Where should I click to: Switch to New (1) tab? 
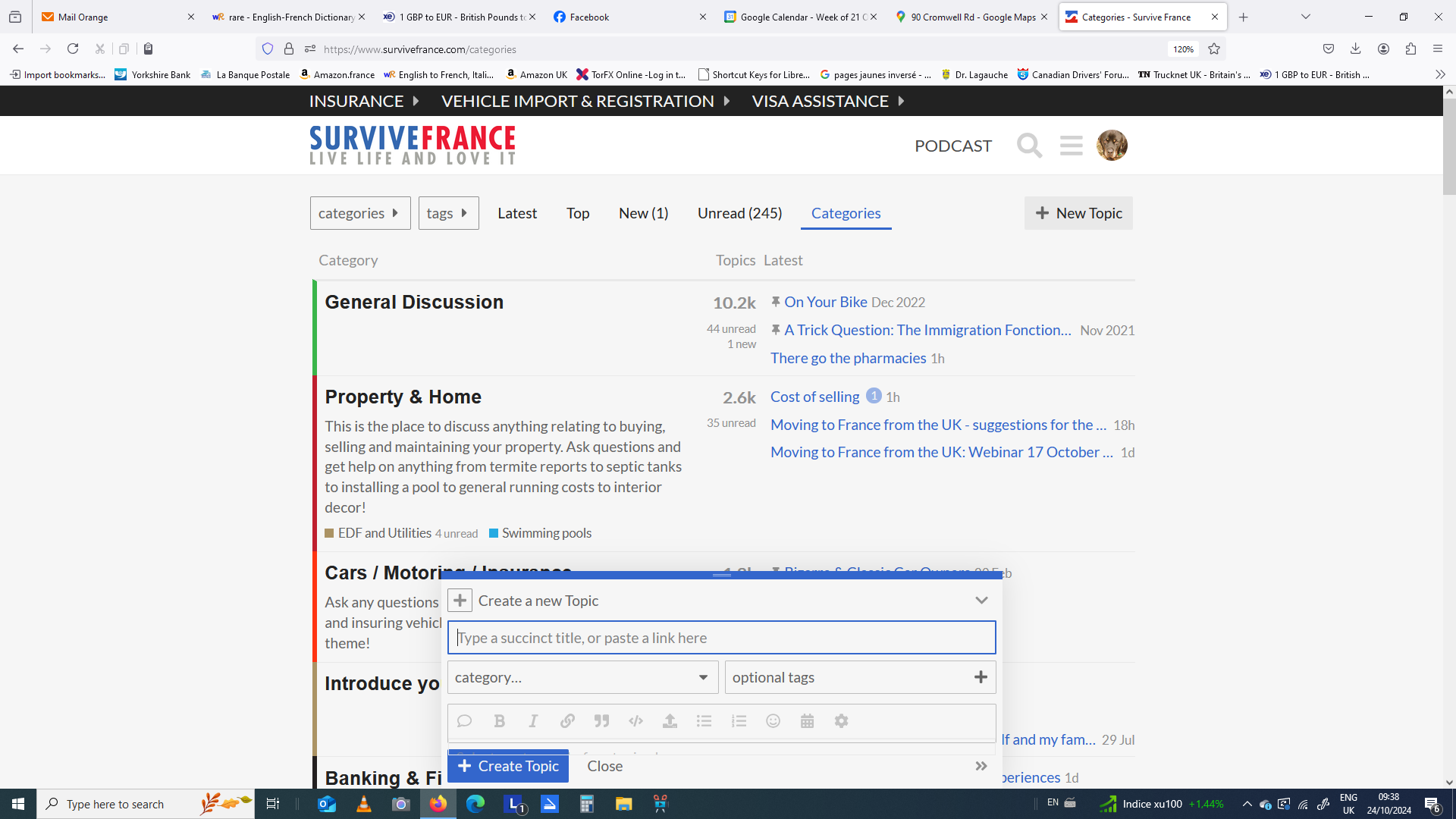644,213
